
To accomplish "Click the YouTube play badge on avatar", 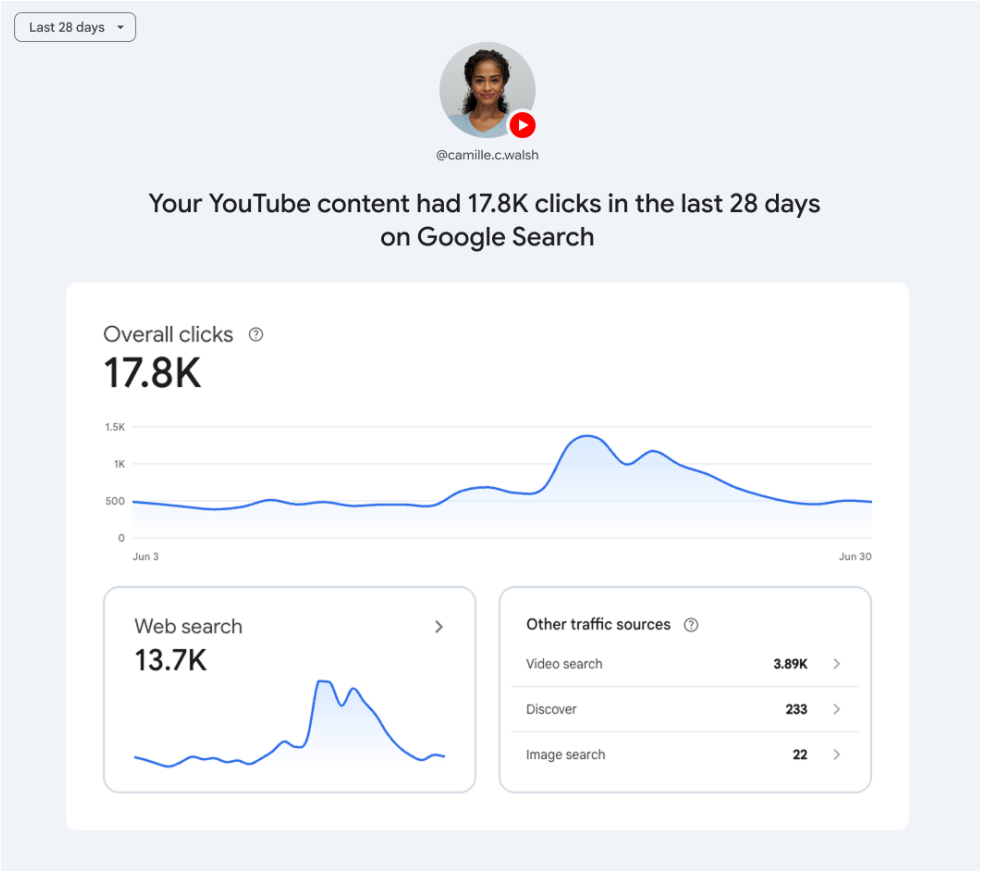I will [x=522, y=125].
